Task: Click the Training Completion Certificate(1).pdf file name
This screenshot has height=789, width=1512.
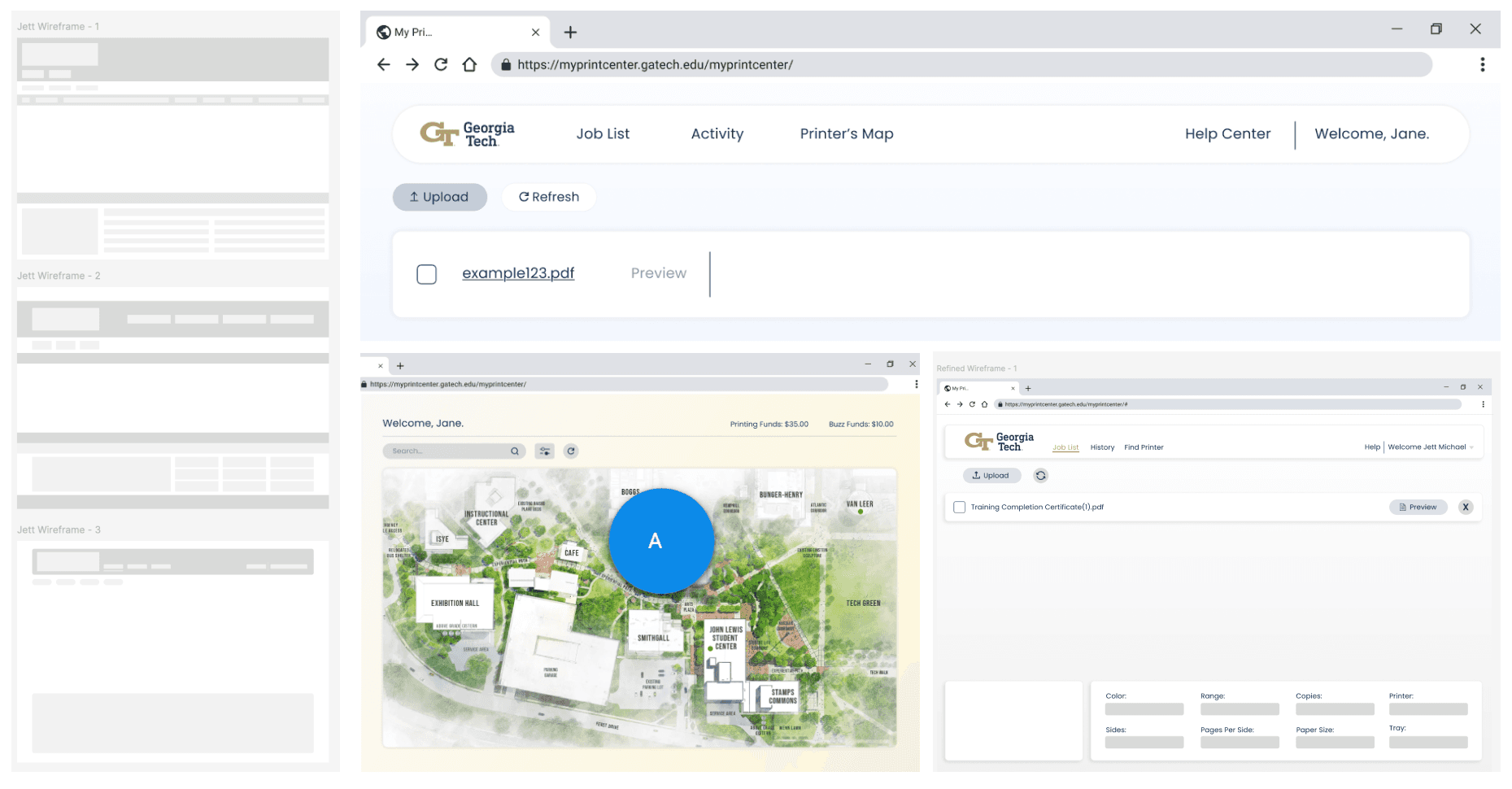Action: [x=1037, y=508]
